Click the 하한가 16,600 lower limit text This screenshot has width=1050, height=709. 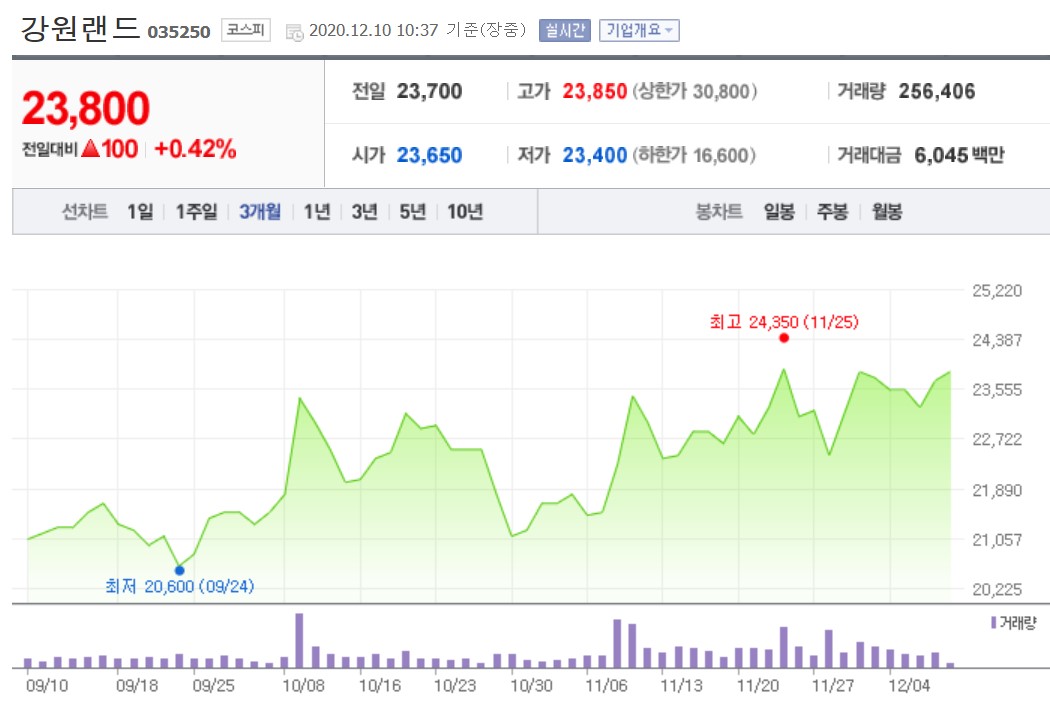coord(694,155)
